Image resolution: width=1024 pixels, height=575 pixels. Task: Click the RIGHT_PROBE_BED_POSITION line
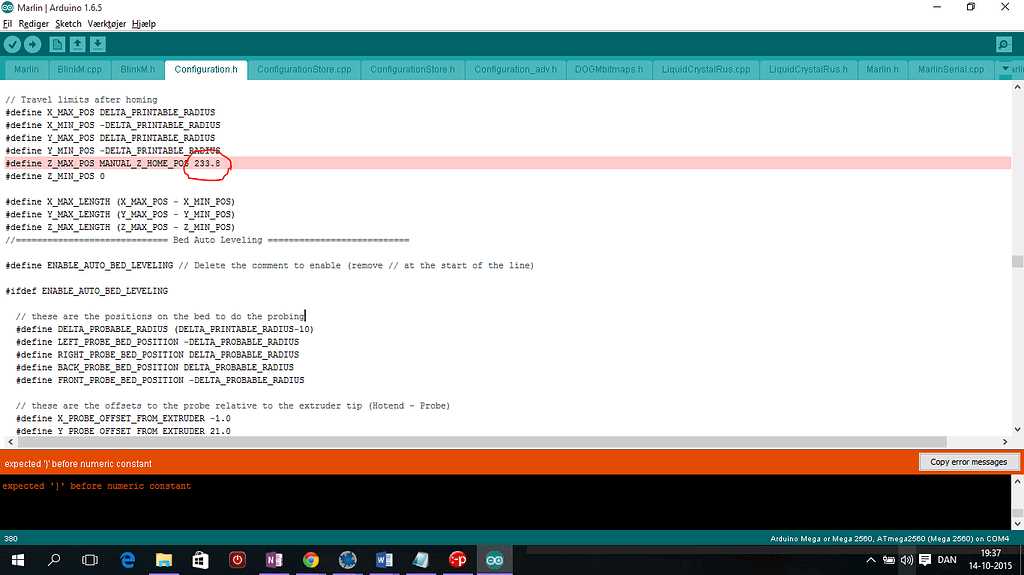click(x=157, y=355)
